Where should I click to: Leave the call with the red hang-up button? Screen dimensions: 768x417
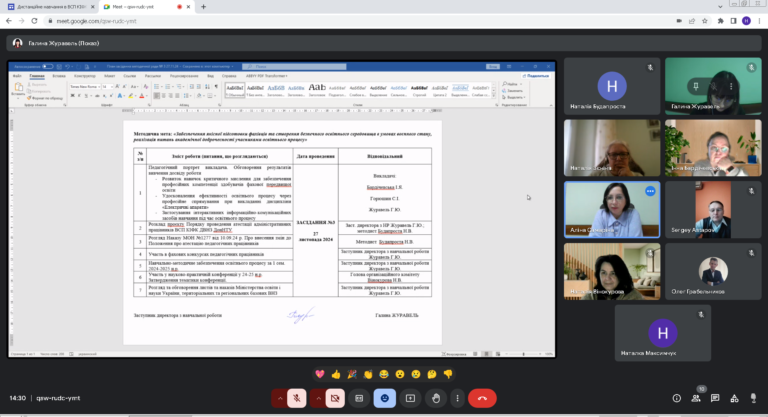(x=482, y=398)
